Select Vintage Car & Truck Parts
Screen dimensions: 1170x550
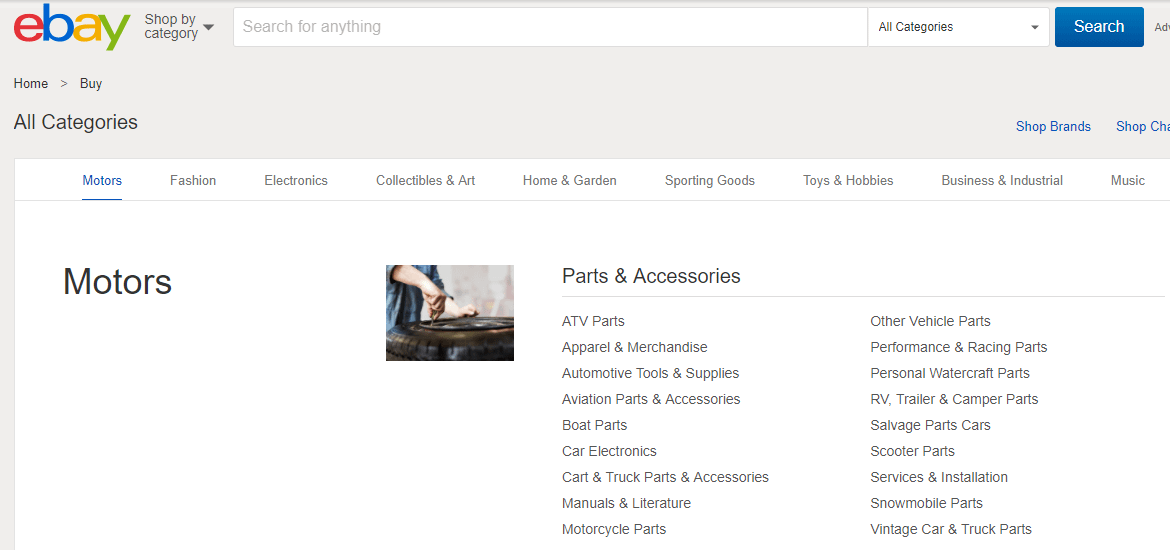click(951, 530)
